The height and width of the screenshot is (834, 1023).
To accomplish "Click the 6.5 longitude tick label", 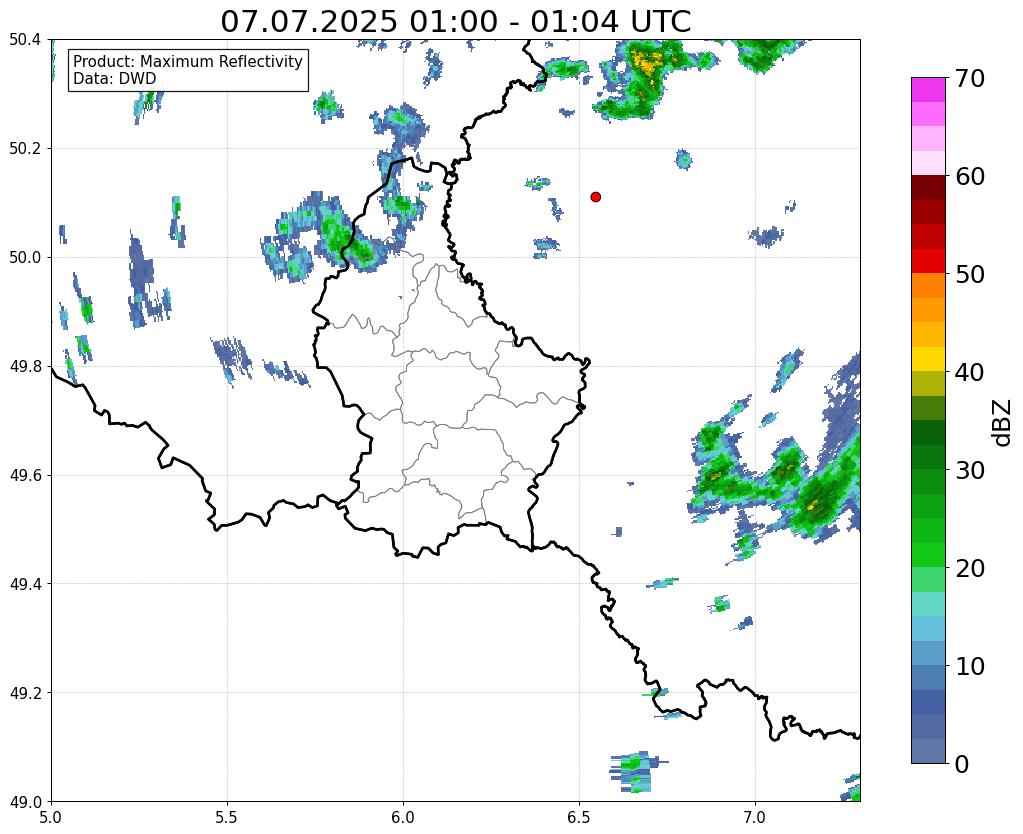I will pyautogui.click(x=579, y=817).
